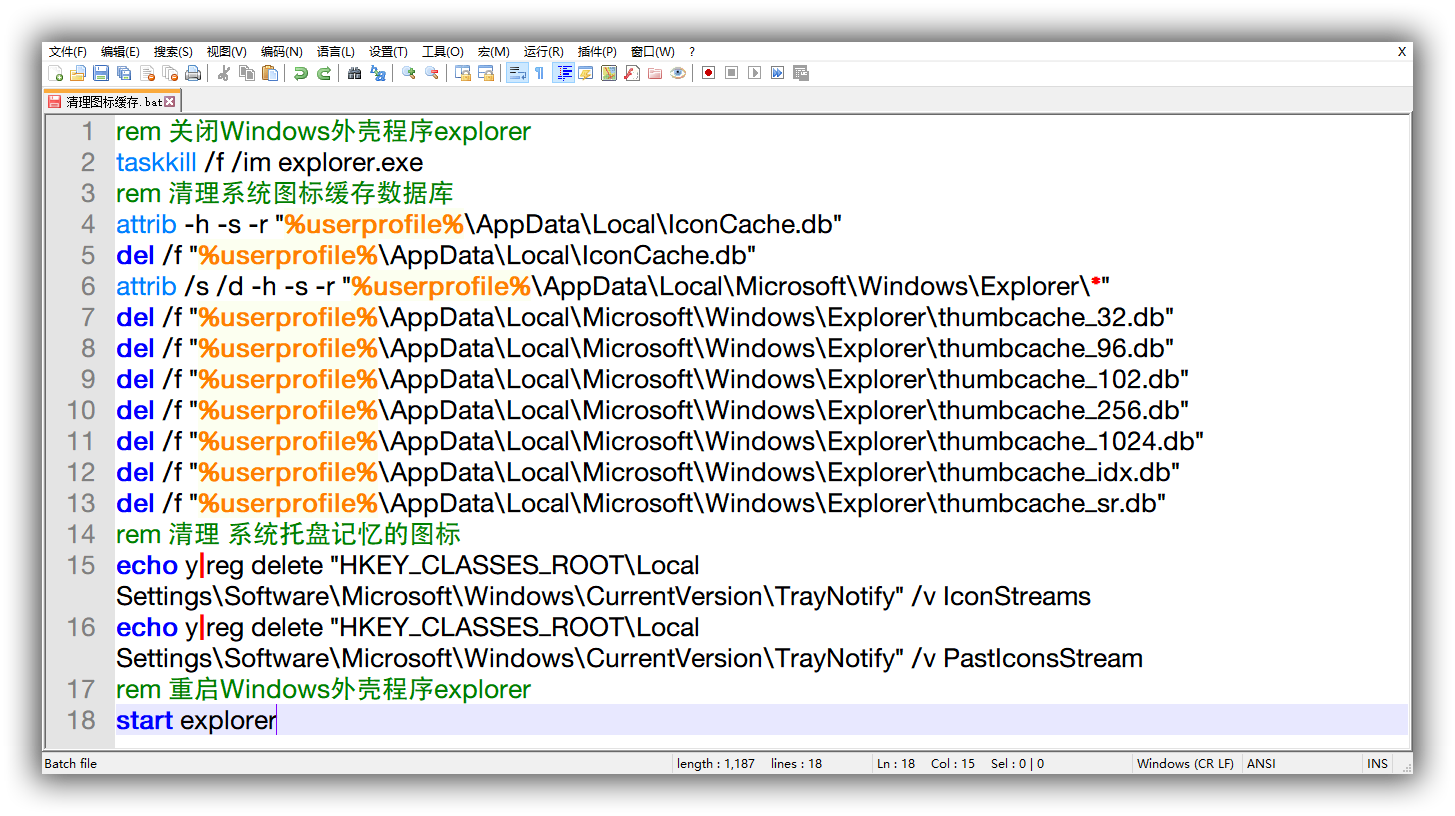Open the 插件(P) menu
The height and width of the screenshot is (816, 1455).
point(597,51)
